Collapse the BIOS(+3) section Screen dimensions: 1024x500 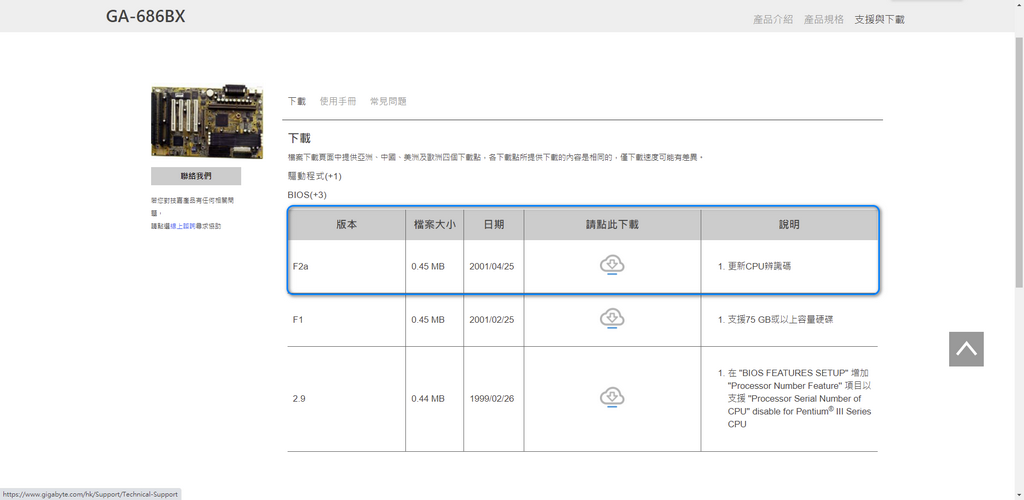pyautogui.click(x=307, y=195)
